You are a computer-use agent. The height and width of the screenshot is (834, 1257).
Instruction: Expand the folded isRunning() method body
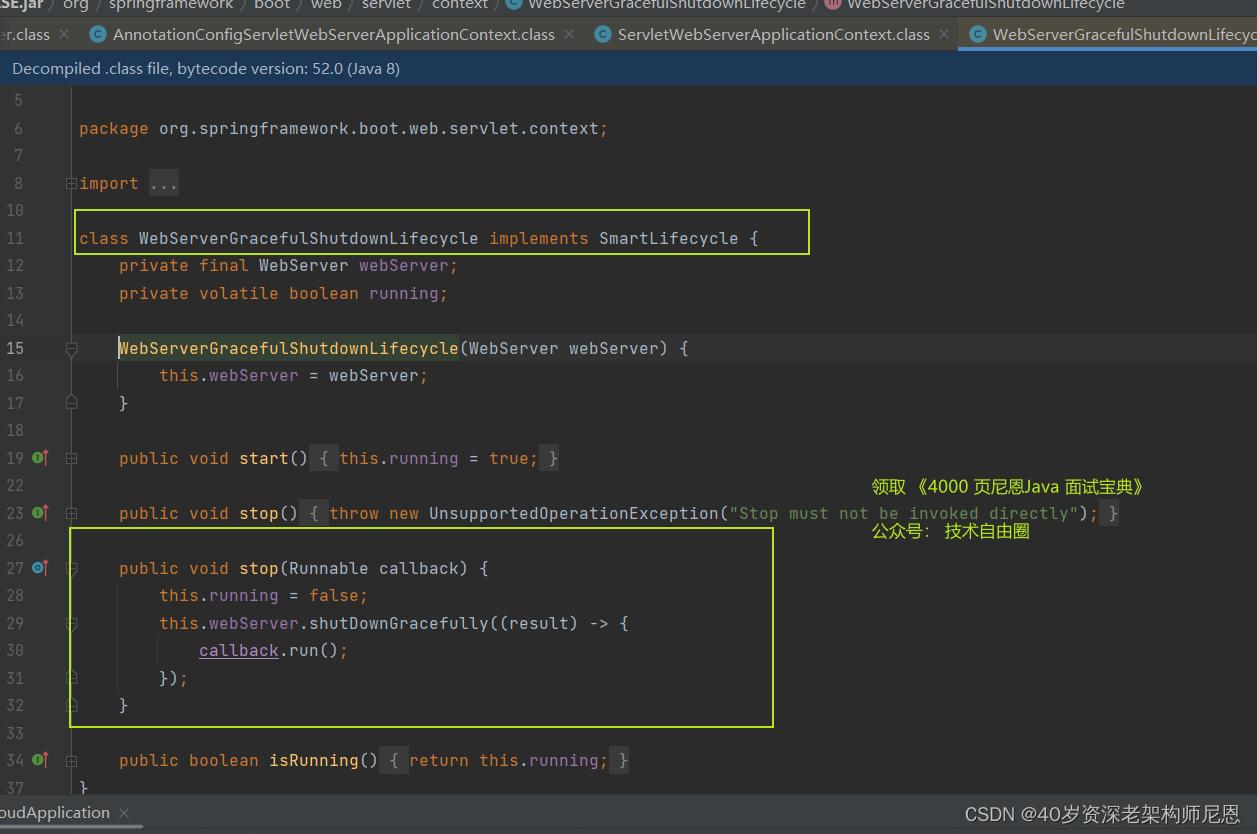pyautogui.click(x=71, y=760)
